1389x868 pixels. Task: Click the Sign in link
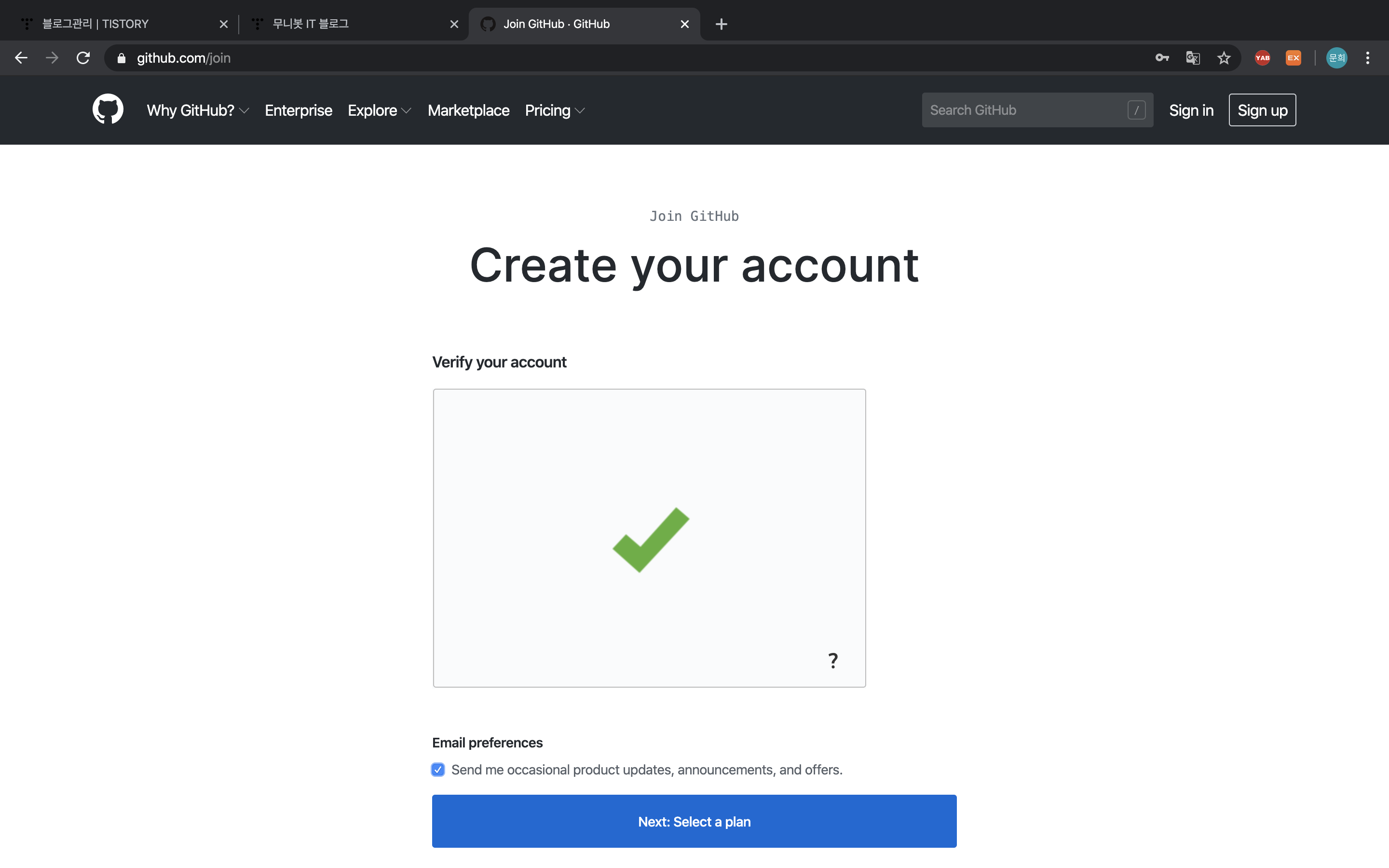pyautogui.click(x=1191, y=110)
